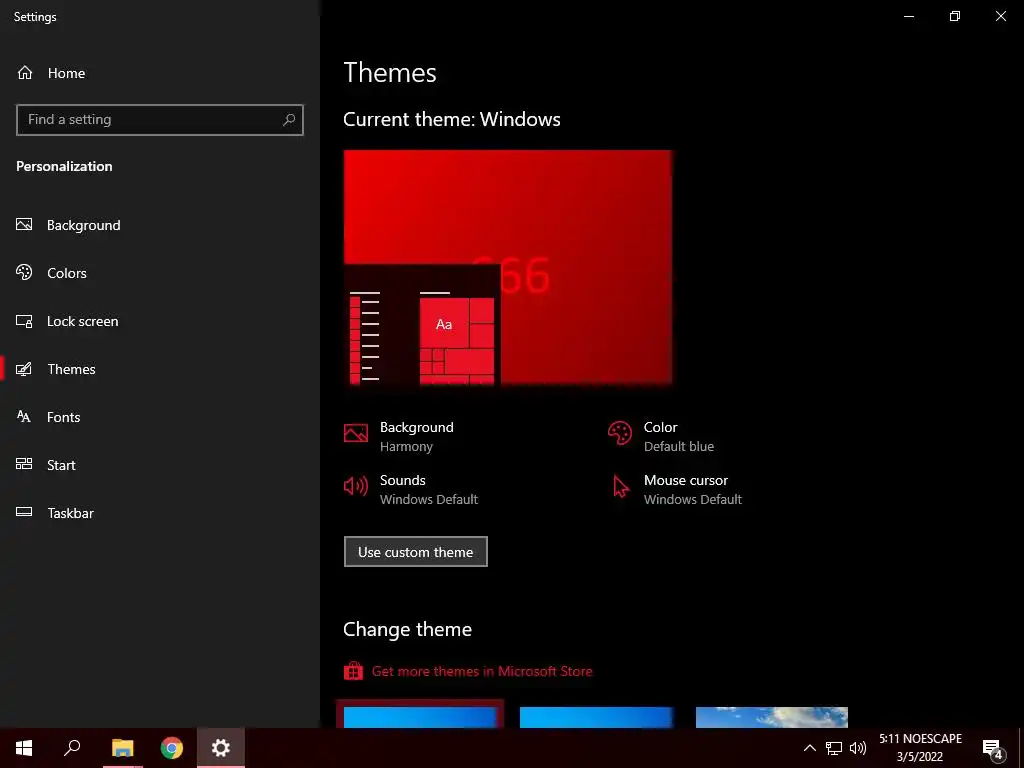The image size is (1024, 768).
Task: Open the Action Center notifications icon
Action: 992,748
